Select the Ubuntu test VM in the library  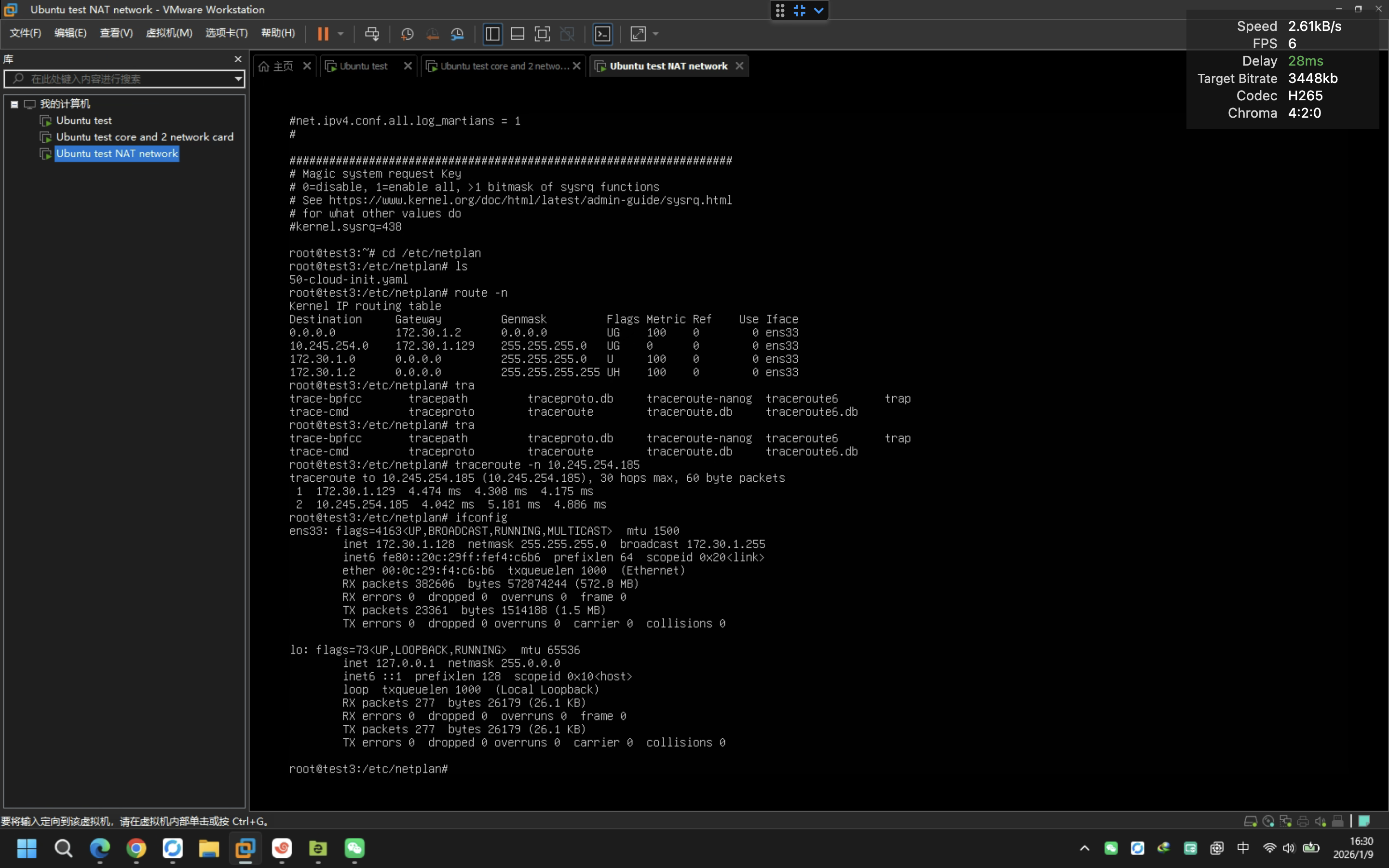[84, 120]
